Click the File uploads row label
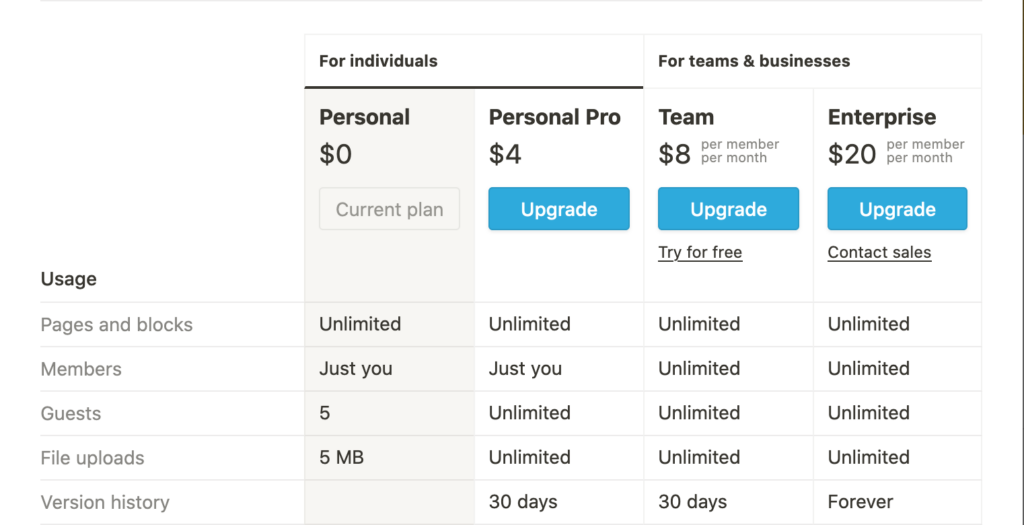 (x=92, y=458)
